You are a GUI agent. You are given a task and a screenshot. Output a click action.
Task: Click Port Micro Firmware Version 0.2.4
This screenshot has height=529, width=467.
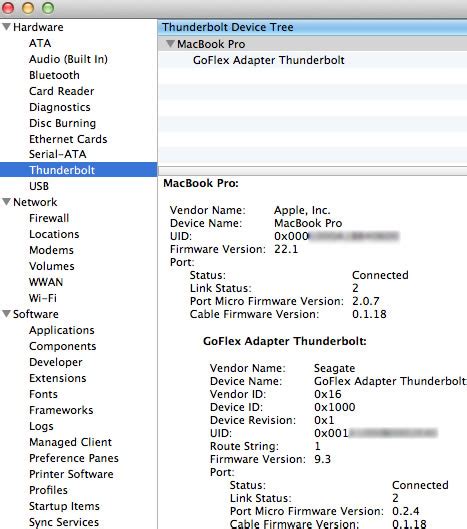click(x=406, y=511)
